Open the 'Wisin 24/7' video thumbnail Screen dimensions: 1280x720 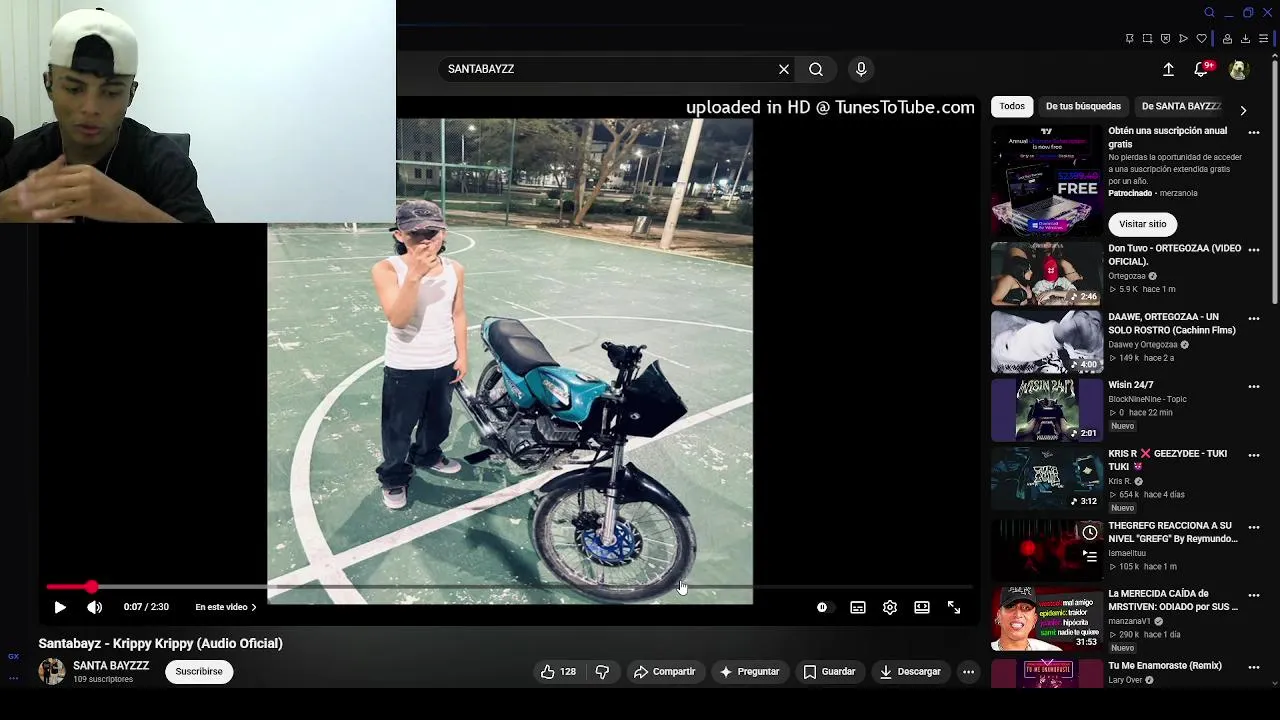pos(1046,410)
